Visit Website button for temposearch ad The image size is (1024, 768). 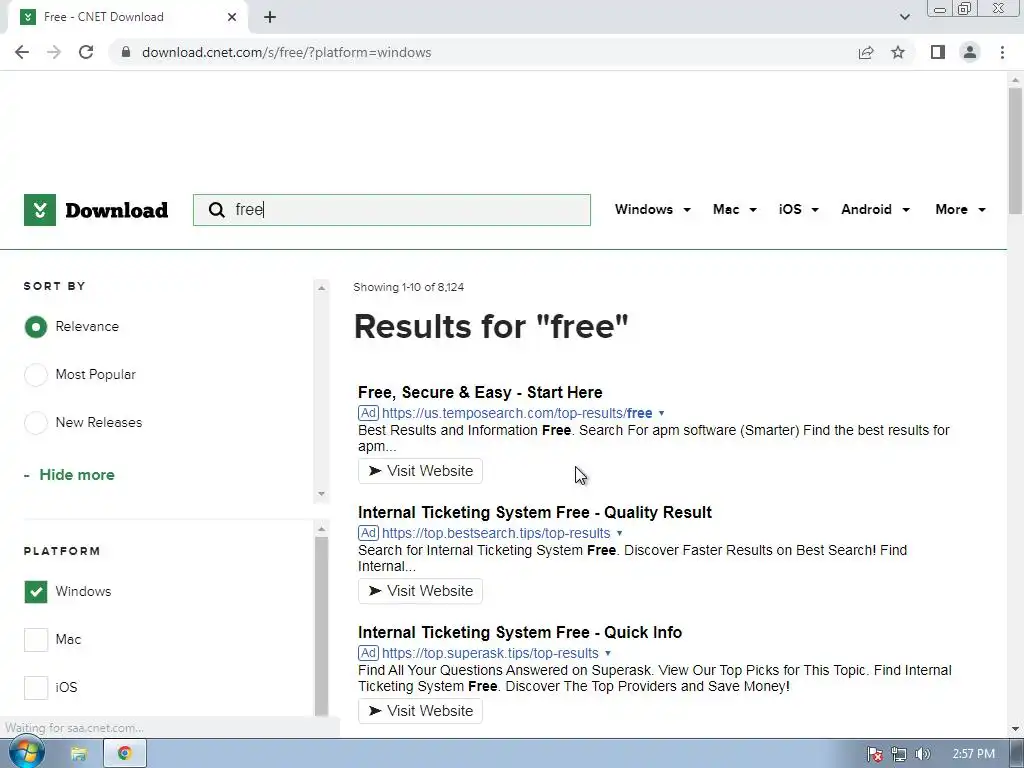pos(420,471)
